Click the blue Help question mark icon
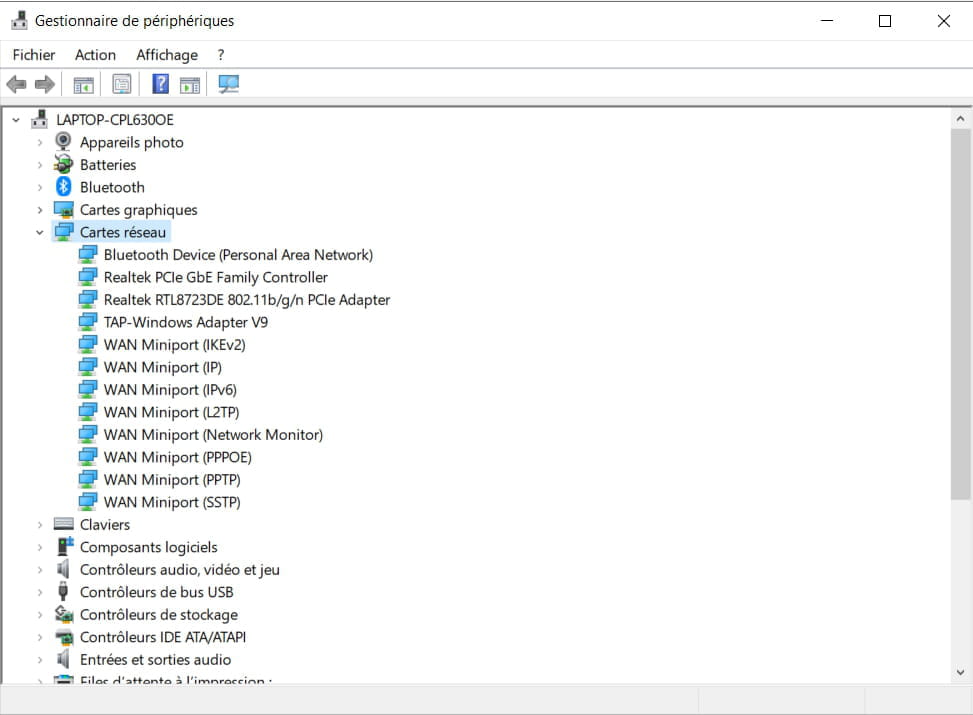 tap(161, 83)
